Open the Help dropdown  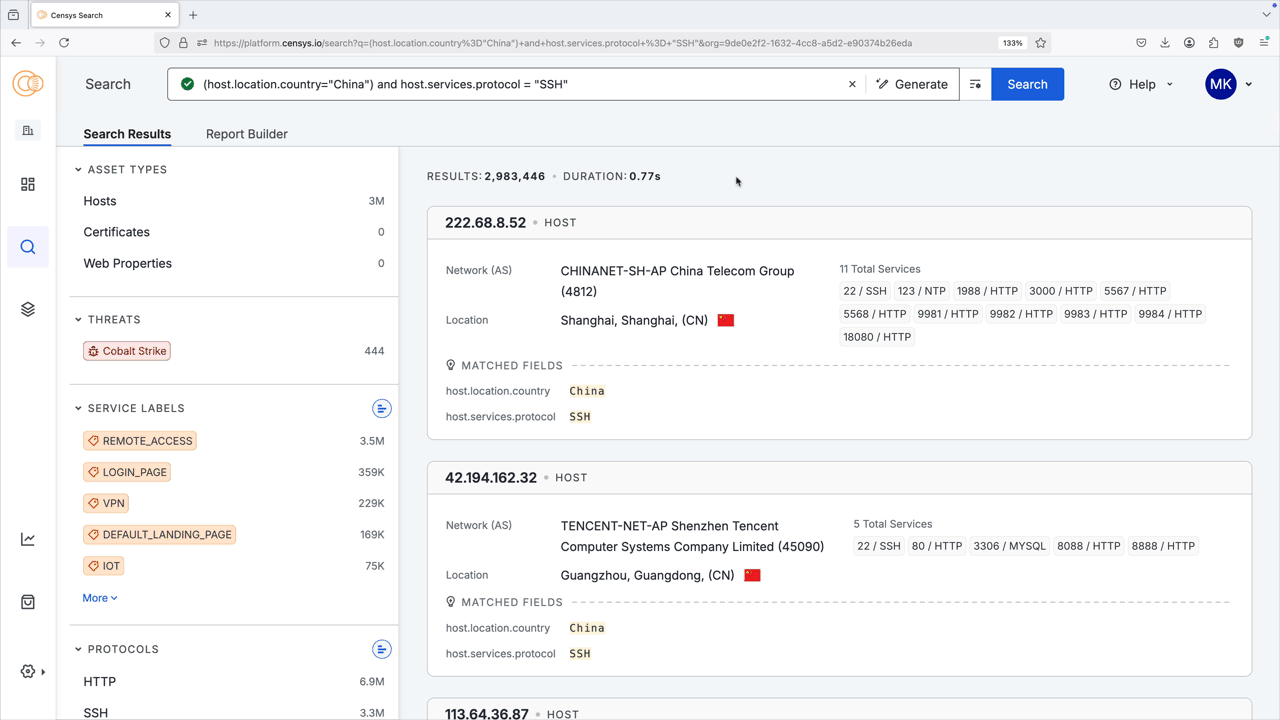click(x=1141, y=84)
